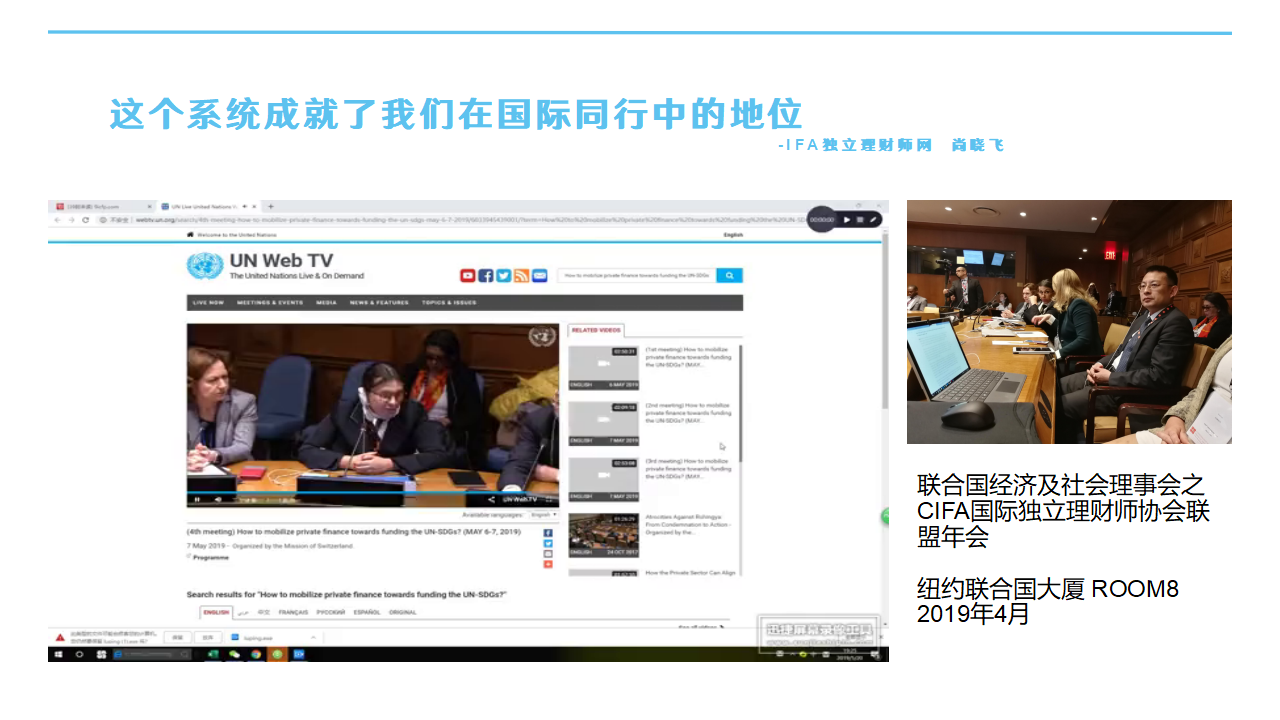
Task: Open the MEETINGS & EVENTS menu
Action: 269,302
